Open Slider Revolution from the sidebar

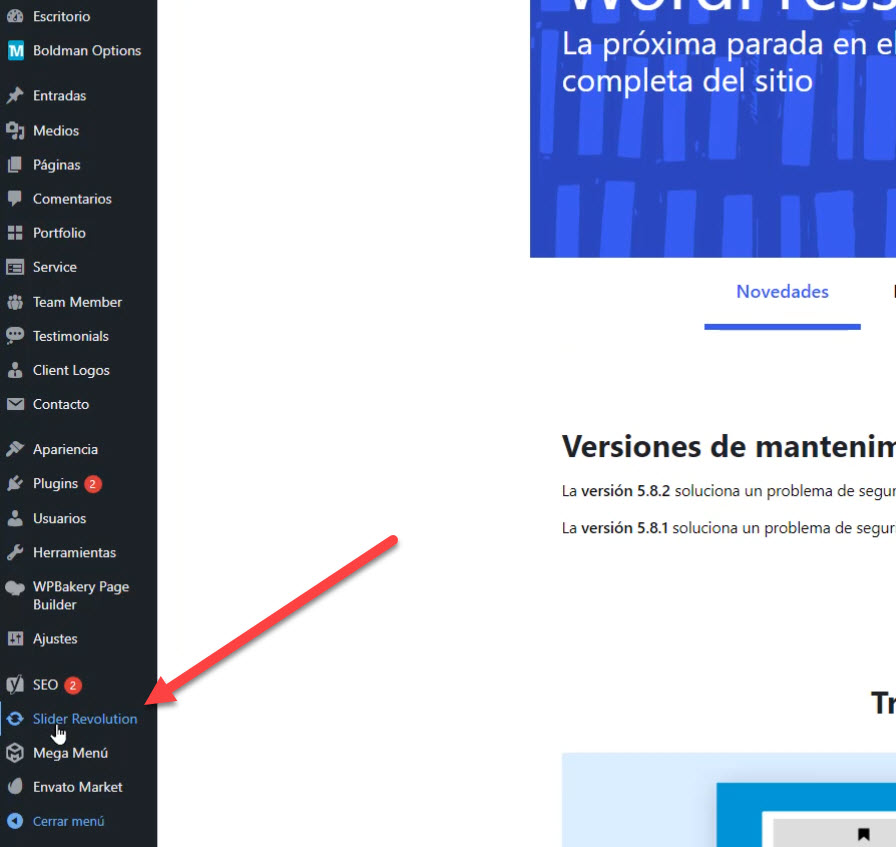coord(85,719)
